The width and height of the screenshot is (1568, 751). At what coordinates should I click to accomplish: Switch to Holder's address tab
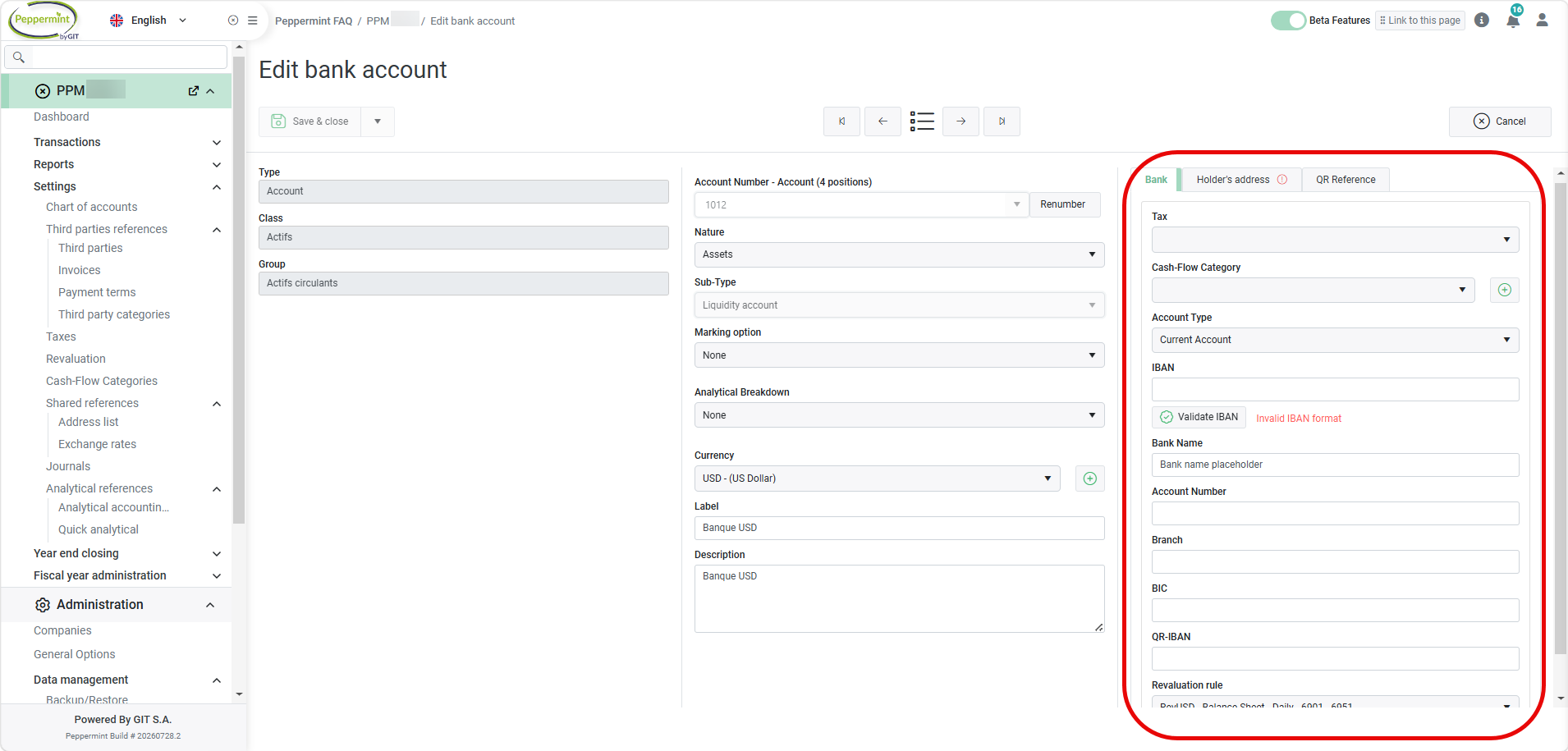coord(1241,180)
